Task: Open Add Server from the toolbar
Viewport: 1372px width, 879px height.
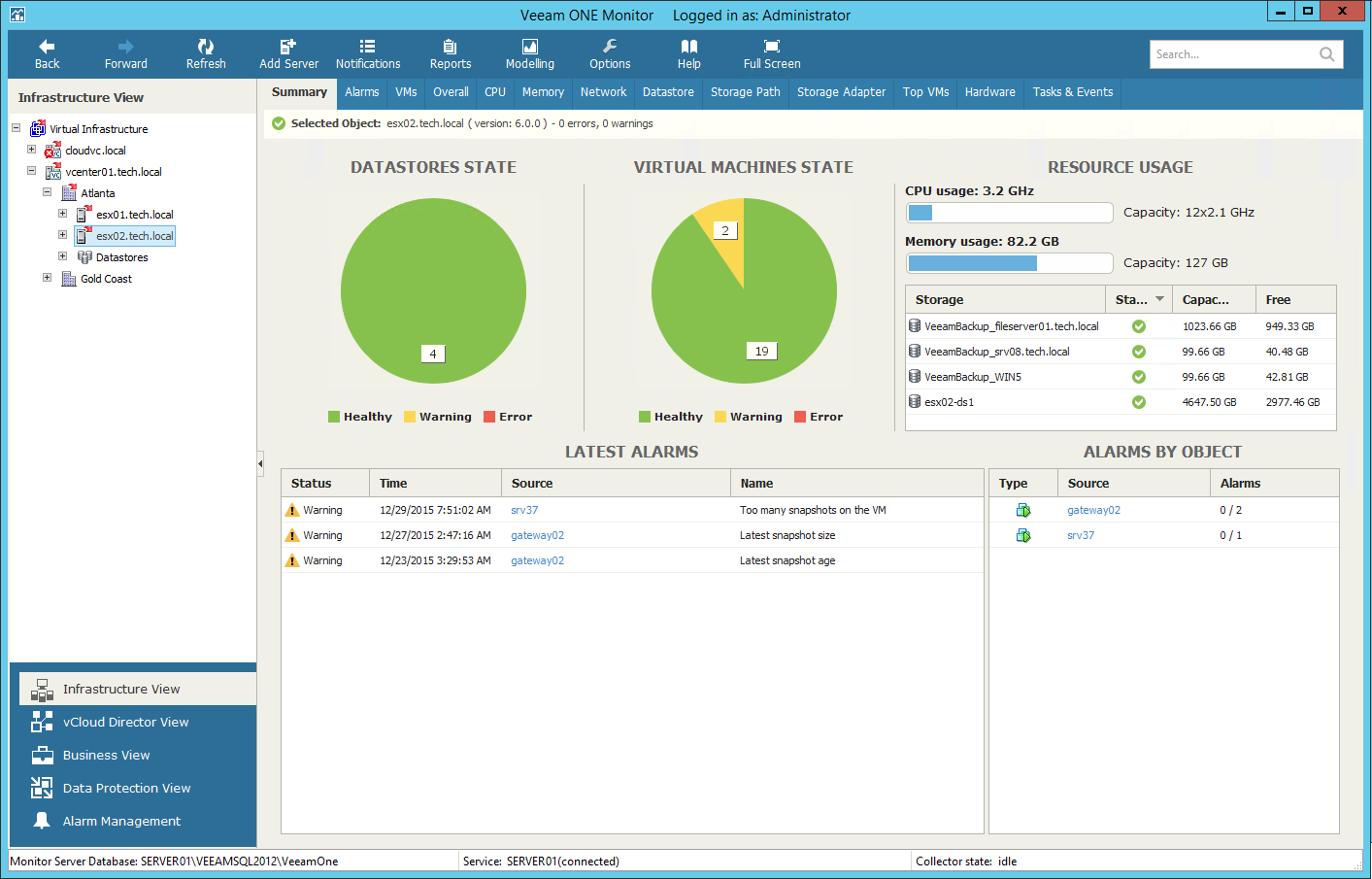Action: (288, 47)
